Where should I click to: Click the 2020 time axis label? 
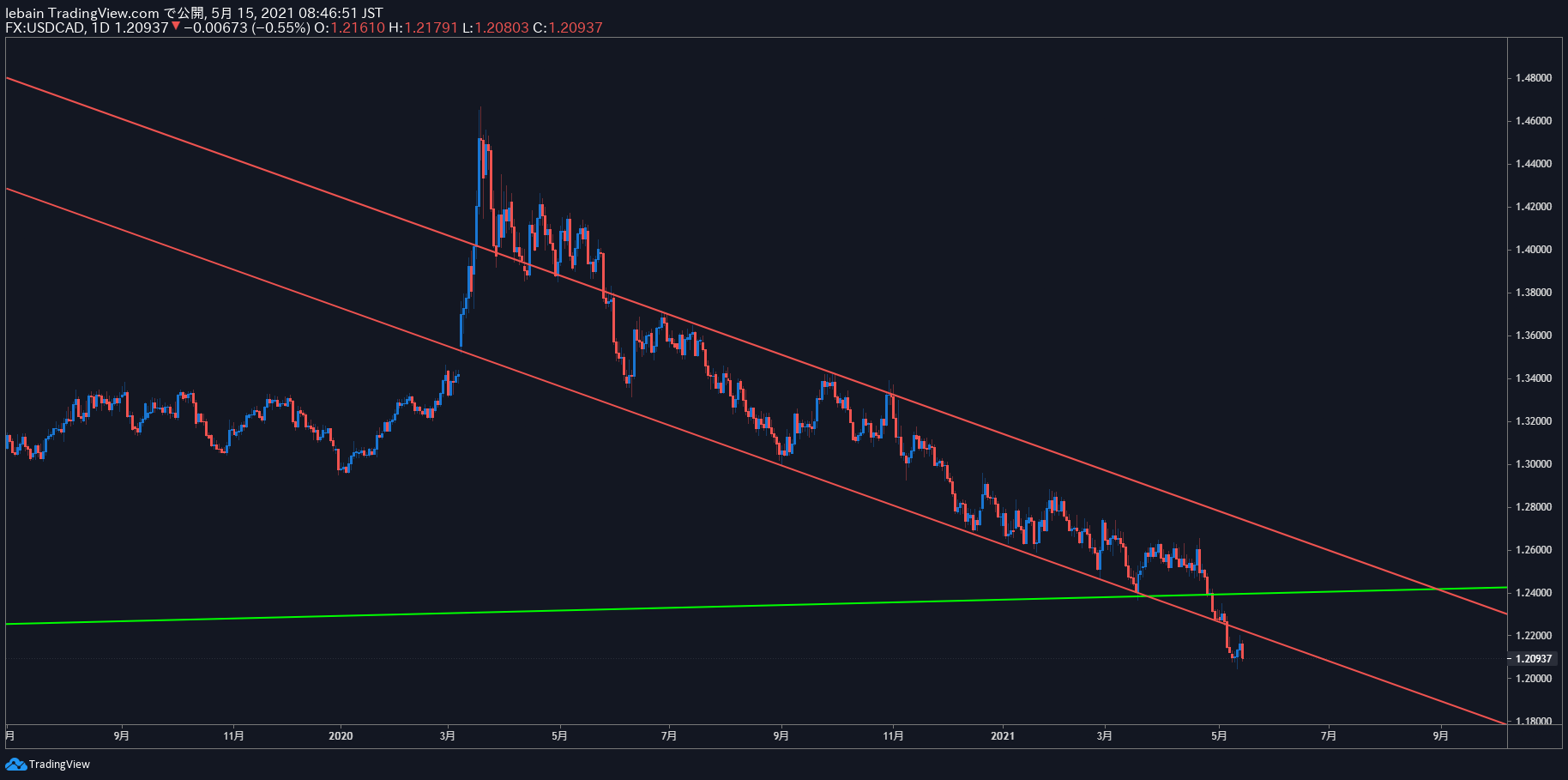tap(341, 735)
